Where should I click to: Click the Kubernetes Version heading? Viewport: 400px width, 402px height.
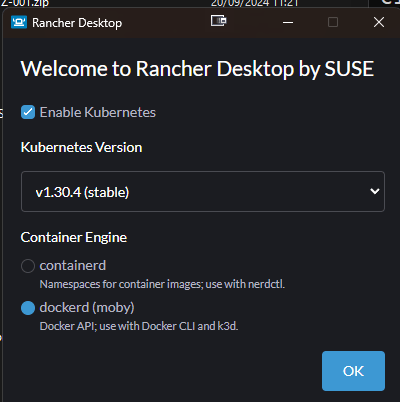point(81,147)
